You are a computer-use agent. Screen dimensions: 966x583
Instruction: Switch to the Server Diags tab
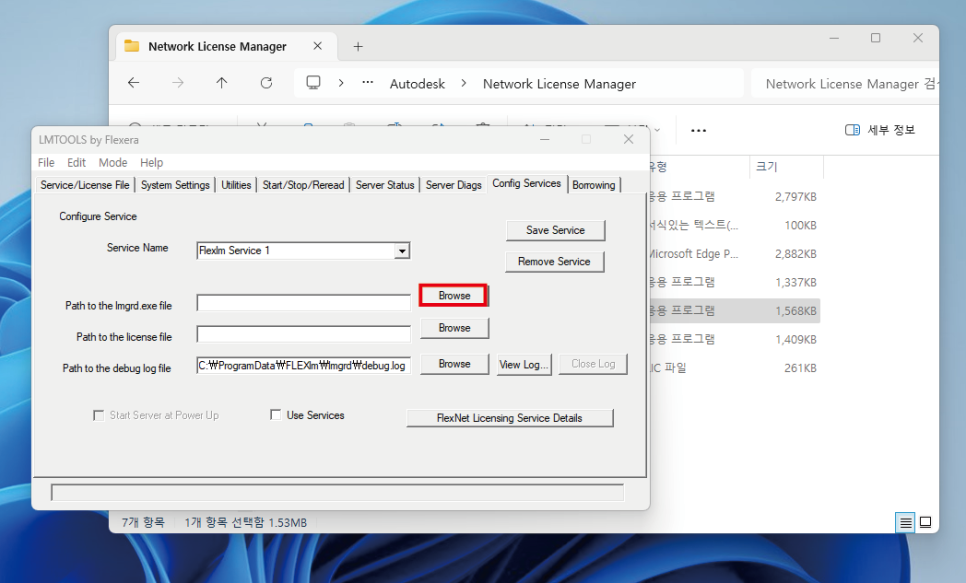(453, 185)
